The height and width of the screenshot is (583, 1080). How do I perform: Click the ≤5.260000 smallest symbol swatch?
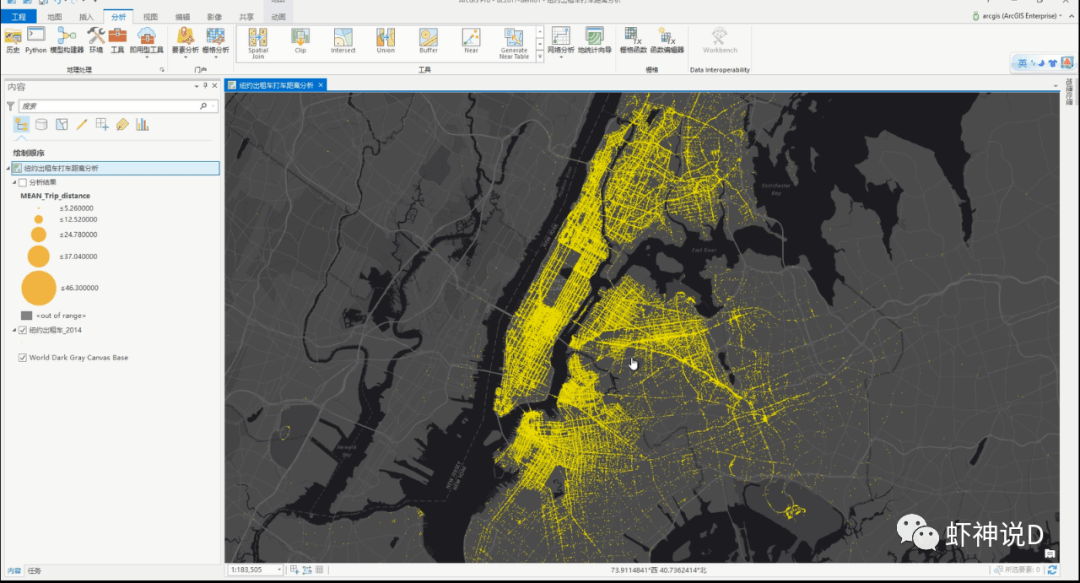[x=39, y=208]
